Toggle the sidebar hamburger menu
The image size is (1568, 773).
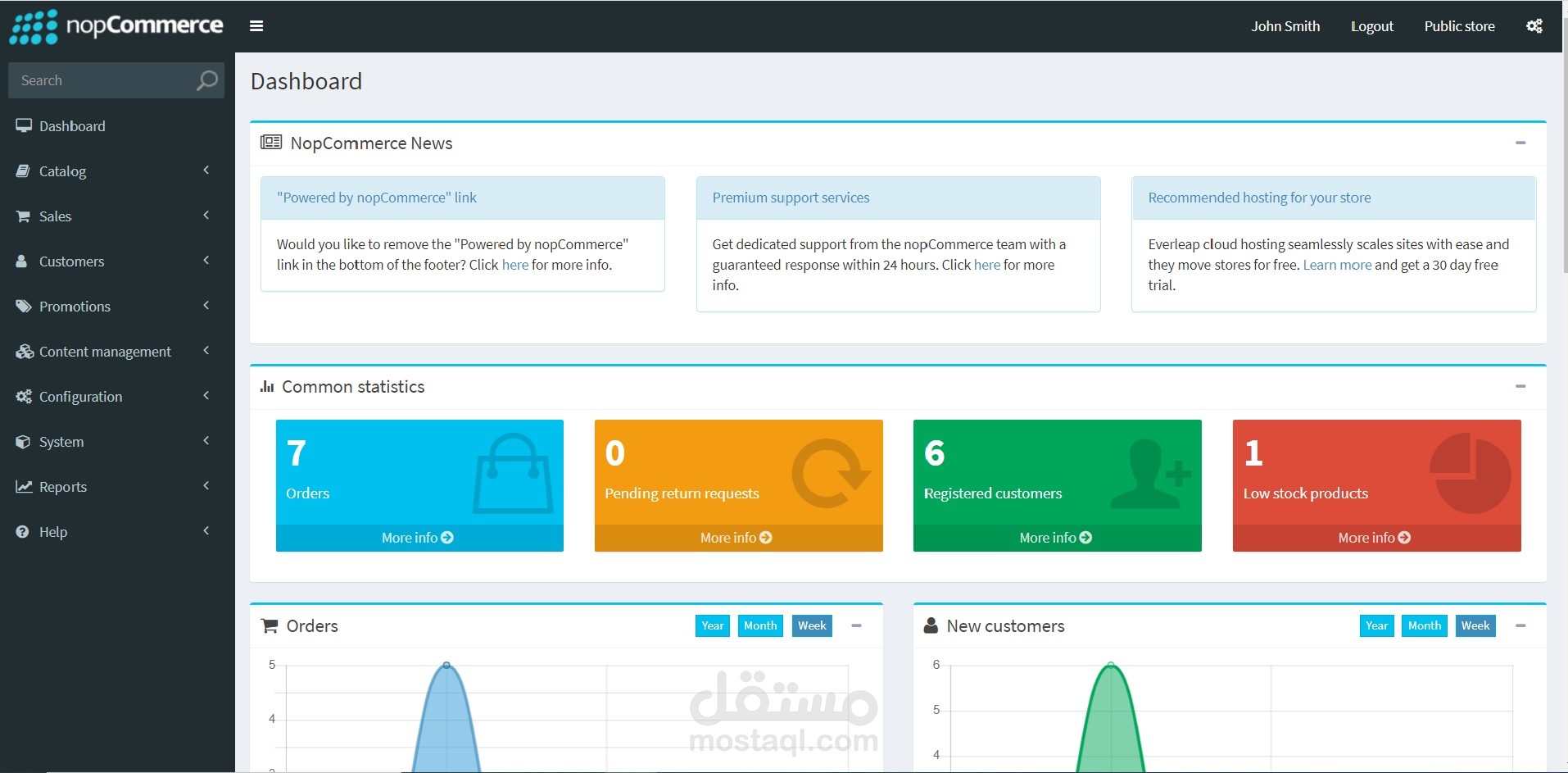pos(256,26)
